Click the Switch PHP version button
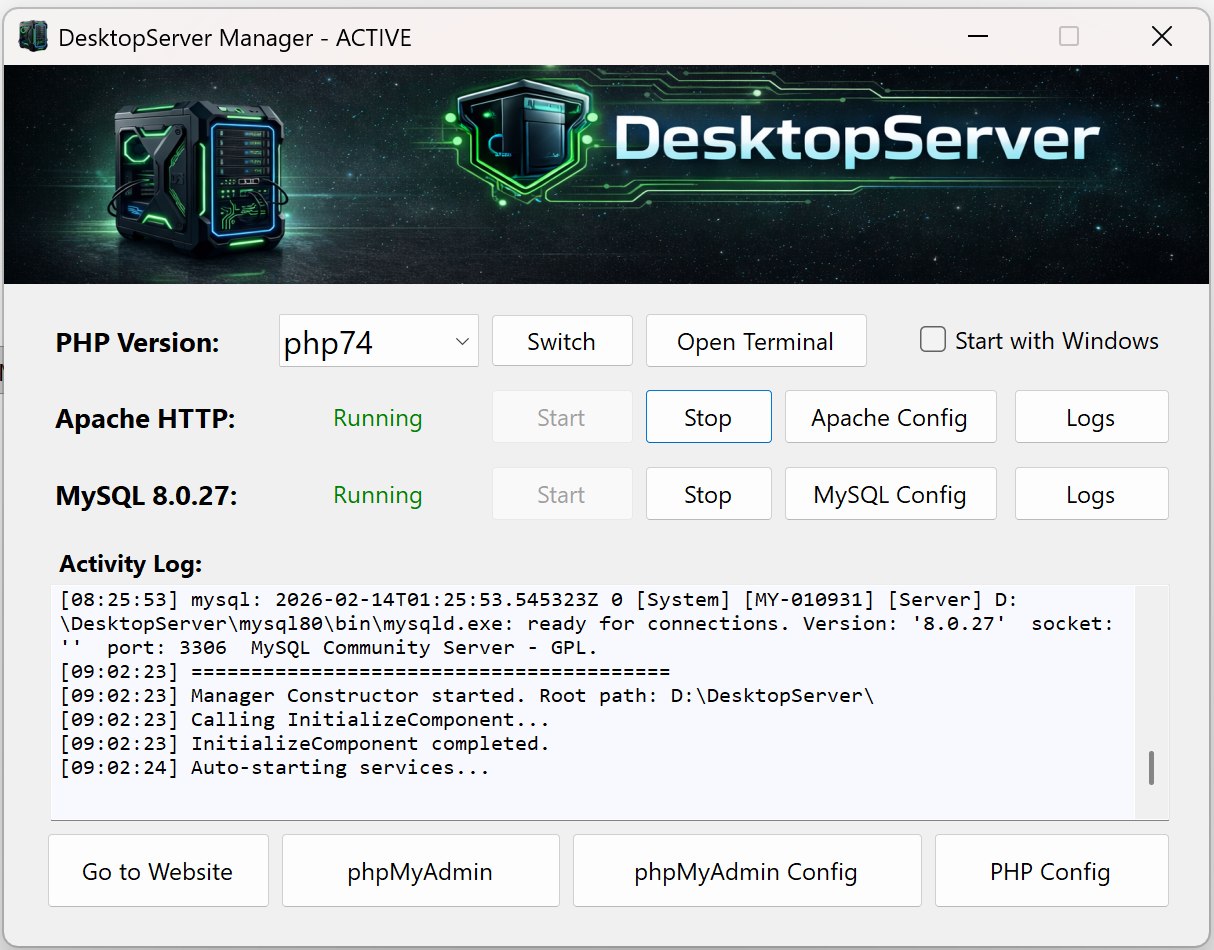Viewport: 1214px width, 950px height. point(561,341)
